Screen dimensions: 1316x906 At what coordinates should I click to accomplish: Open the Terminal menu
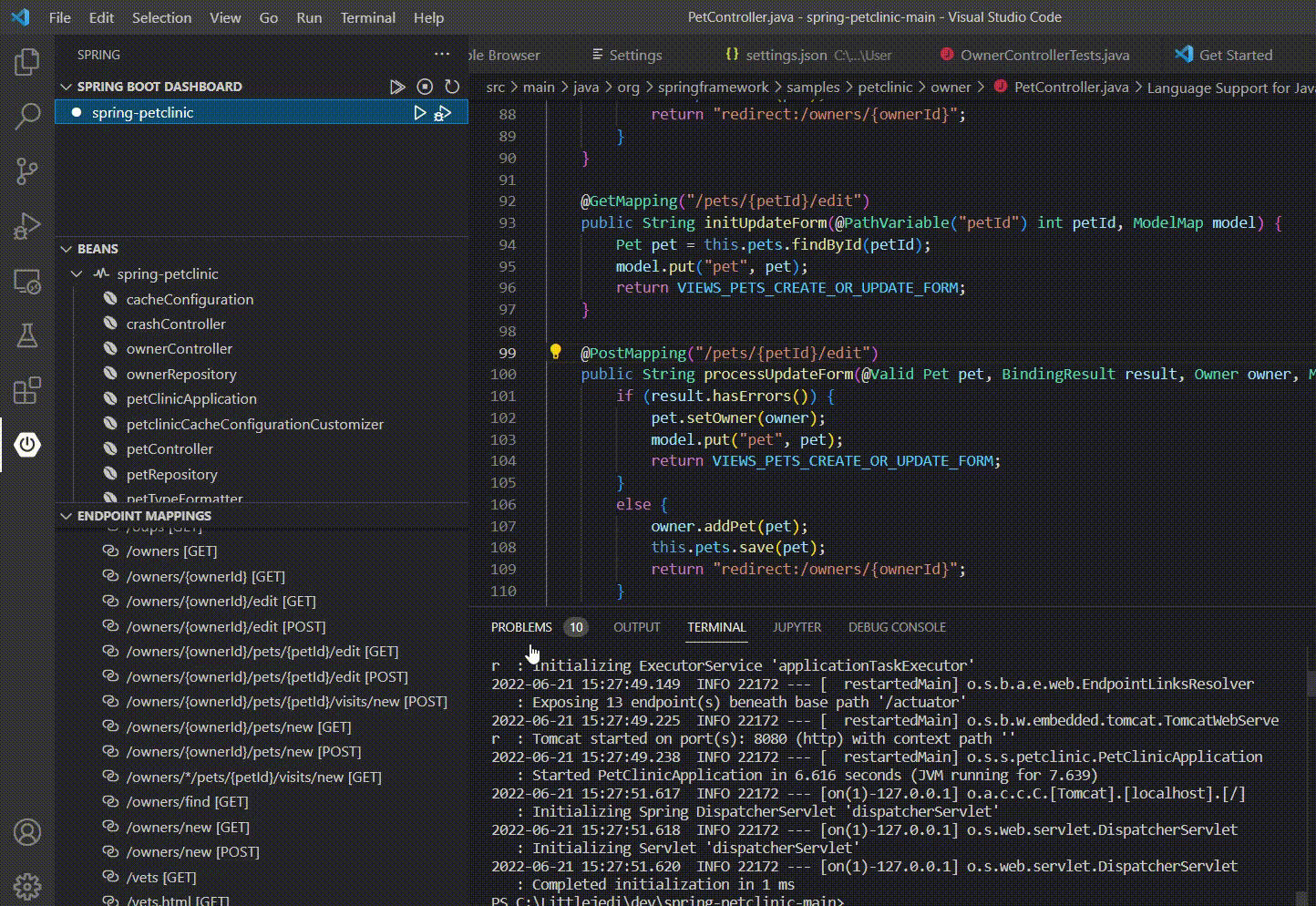367,17
